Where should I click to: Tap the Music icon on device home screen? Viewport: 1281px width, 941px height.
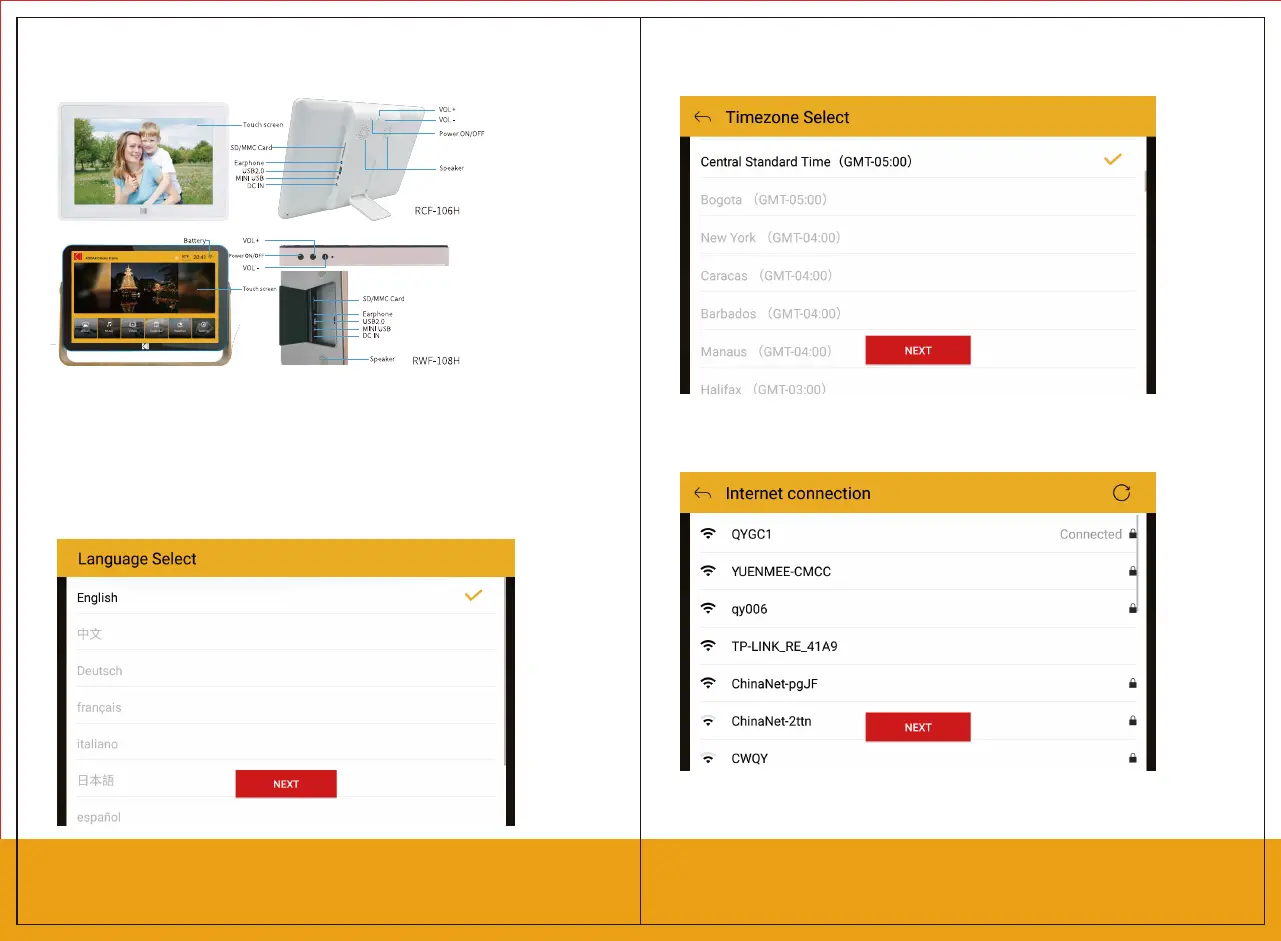tap(109, 326)
